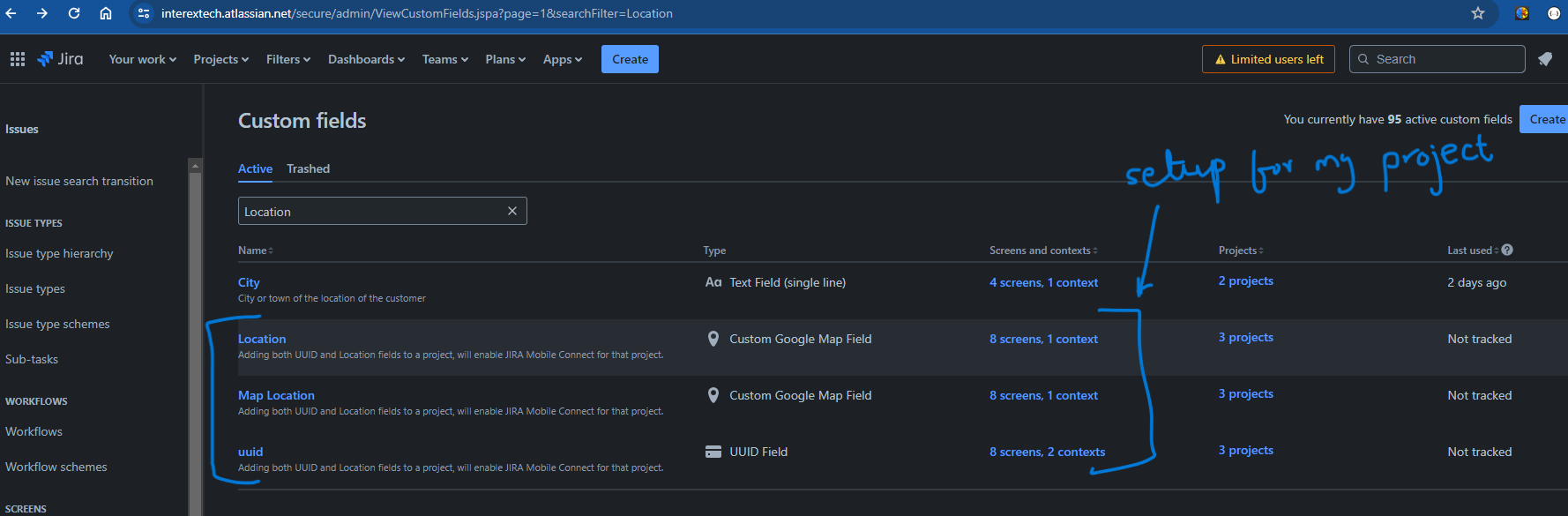Open 4 screens, 1 context for City
1568x516 pixels.
click(1043, 282)
